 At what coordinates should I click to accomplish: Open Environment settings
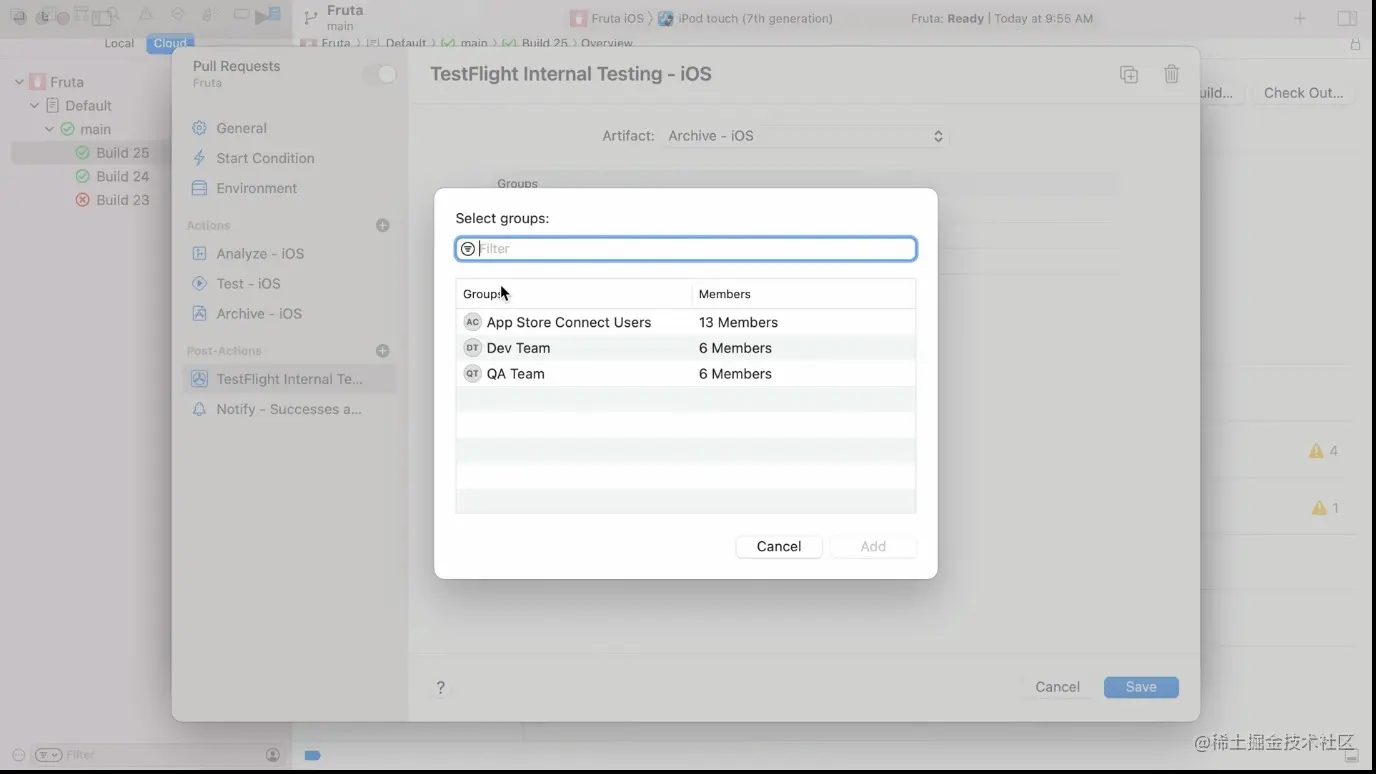click(290, 188)
